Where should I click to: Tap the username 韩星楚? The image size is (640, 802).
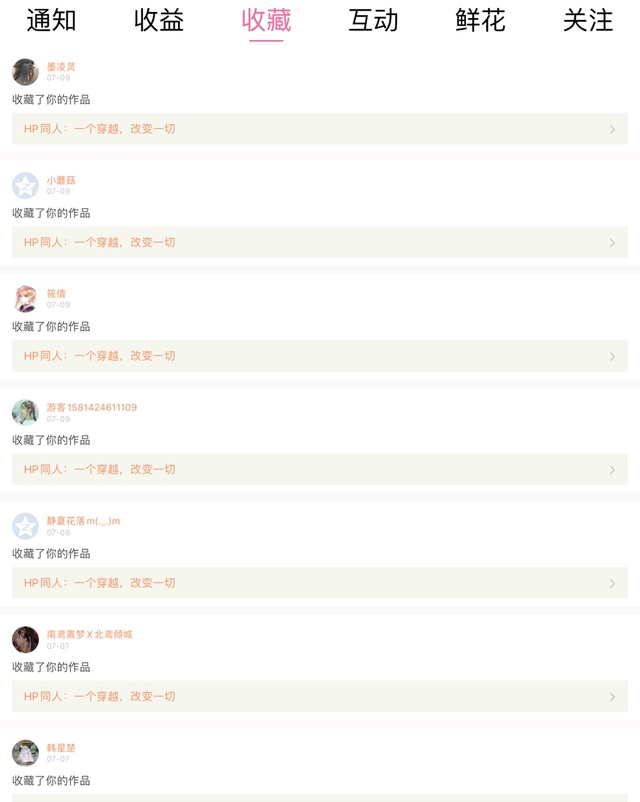point(61,748)
